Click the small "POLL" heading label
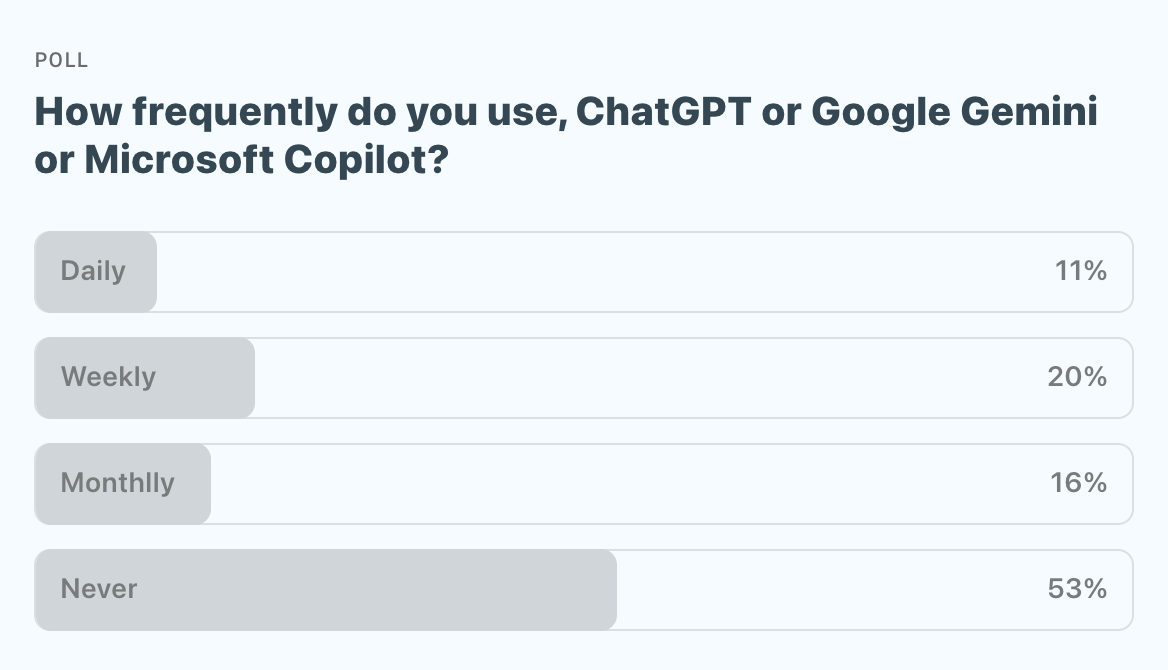Viewport: 1168px width, 670px height. 62,60
